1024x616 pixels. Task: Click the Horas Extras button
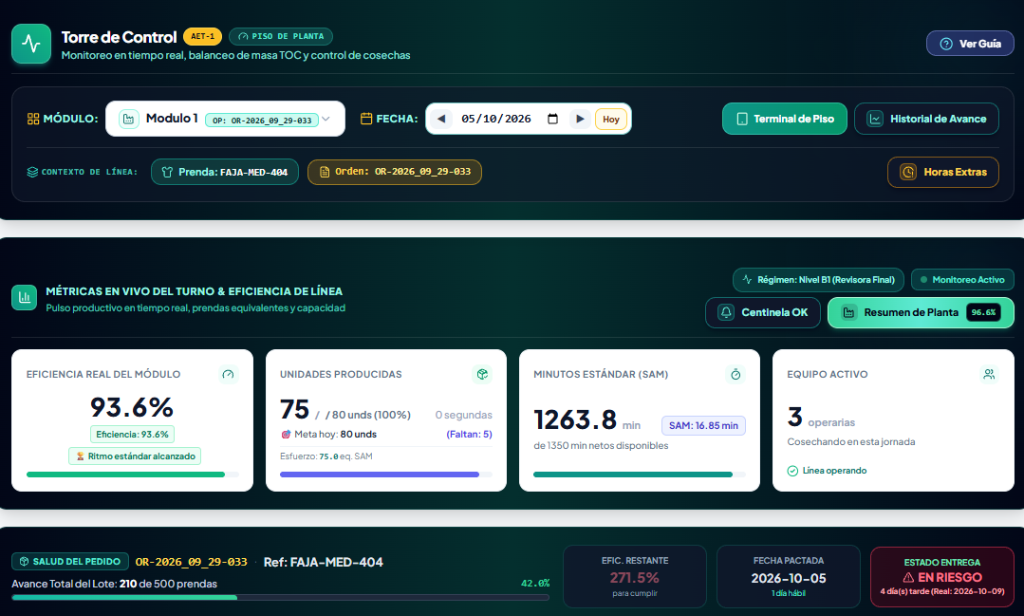coord(943,172)
